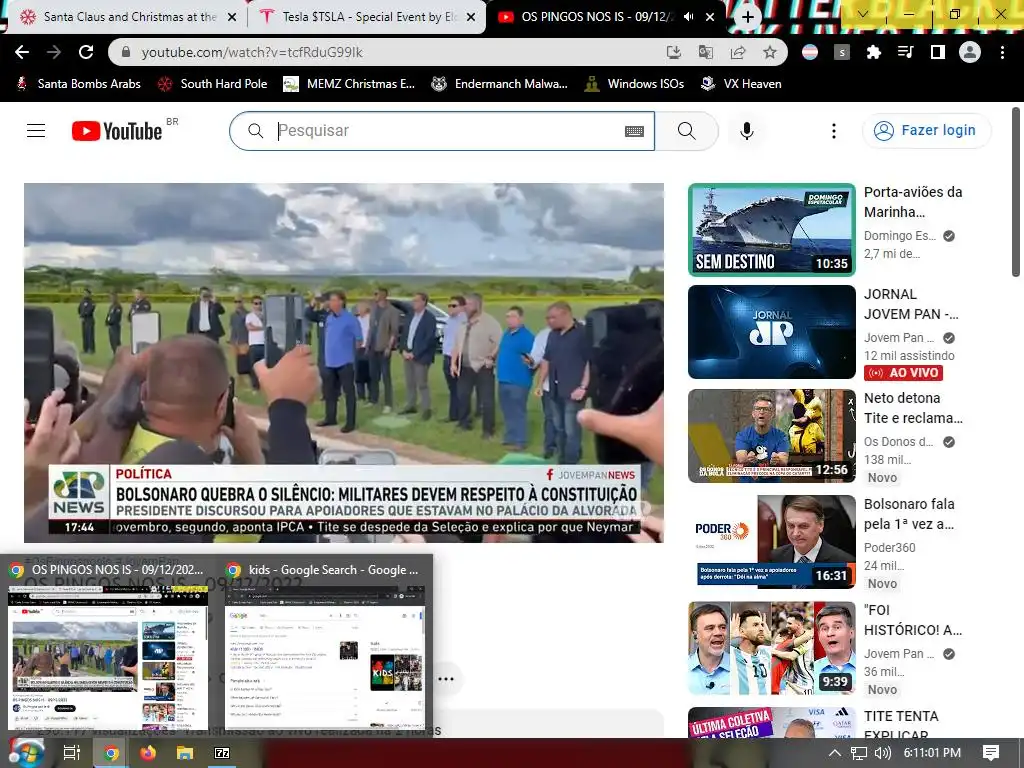Click the Neto detona Tite e reclama title
Image resolution: width=1024 pixels, height=768 pixels.
coord(913,408)
